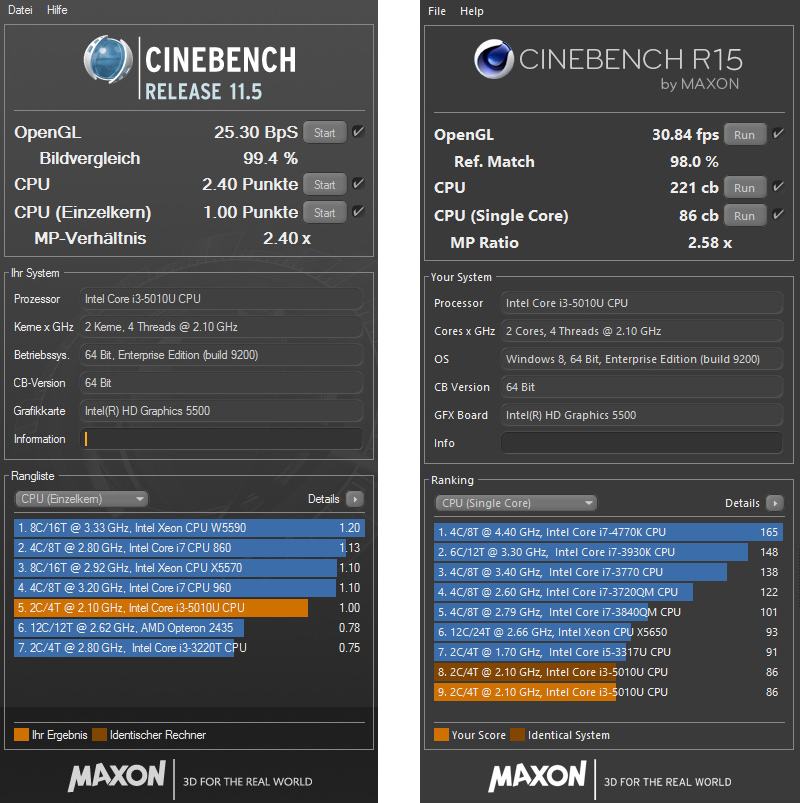Open the File menu in Cinebench R15
The image size is (800, 803).
(x=437, y=11)
